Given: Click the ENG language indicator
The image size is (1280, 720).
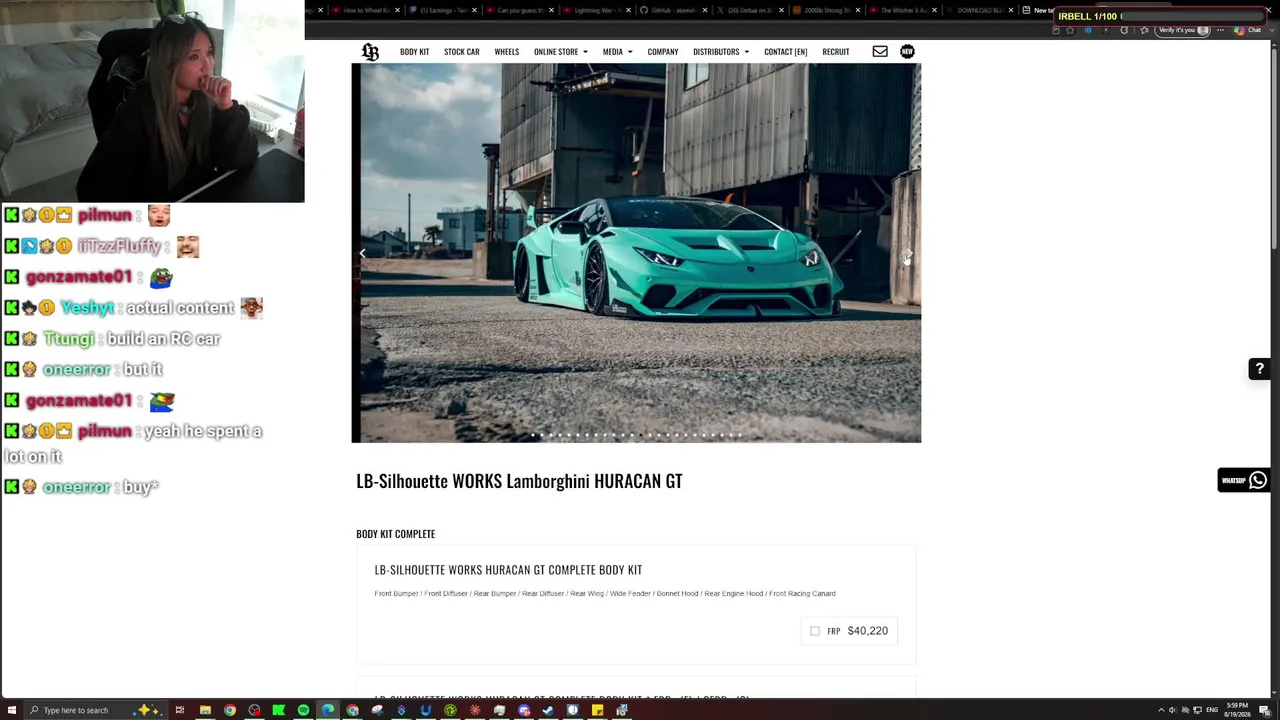Looking at the screenshot, I should [x=1212, y=710].
